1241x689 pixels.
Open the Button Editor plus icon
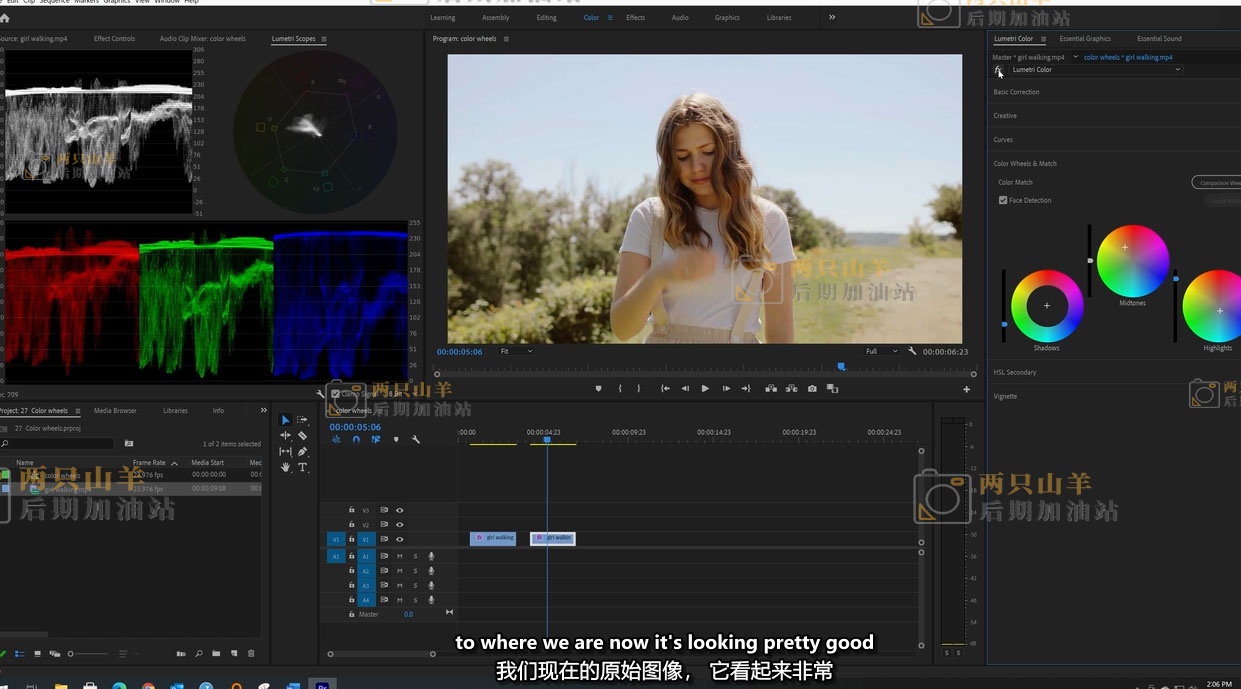(966, 389)
